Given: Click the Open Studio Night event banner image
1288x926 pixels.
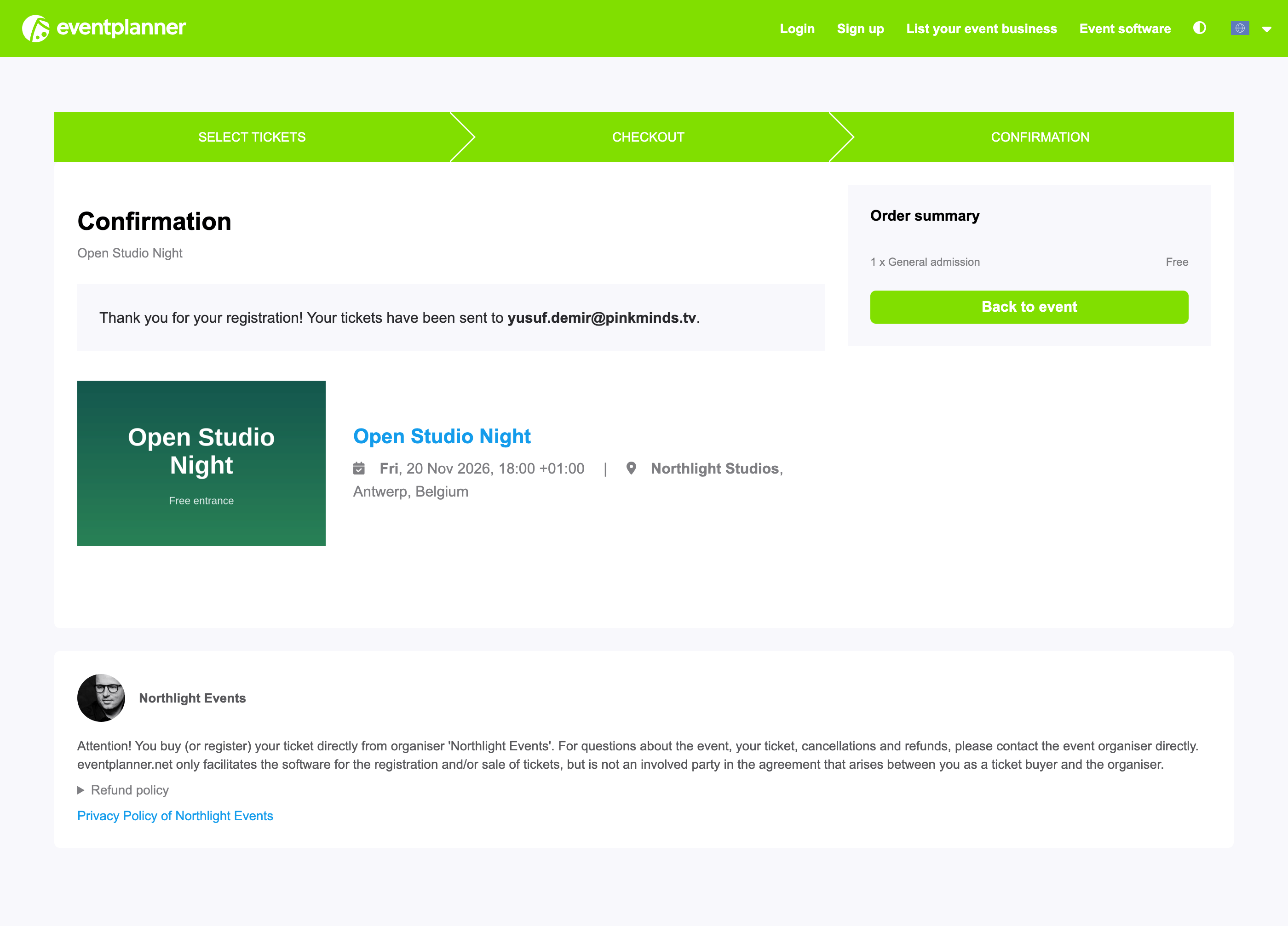Looking at the screenshot, I should point(201,463).
